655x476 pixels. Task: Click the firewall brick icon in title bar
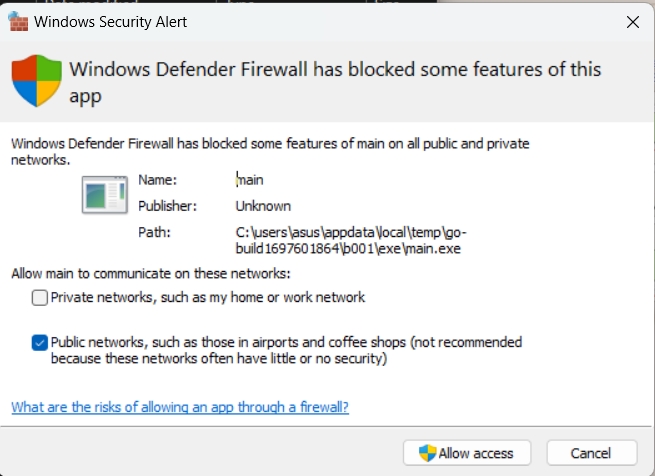tap(18, 21)
